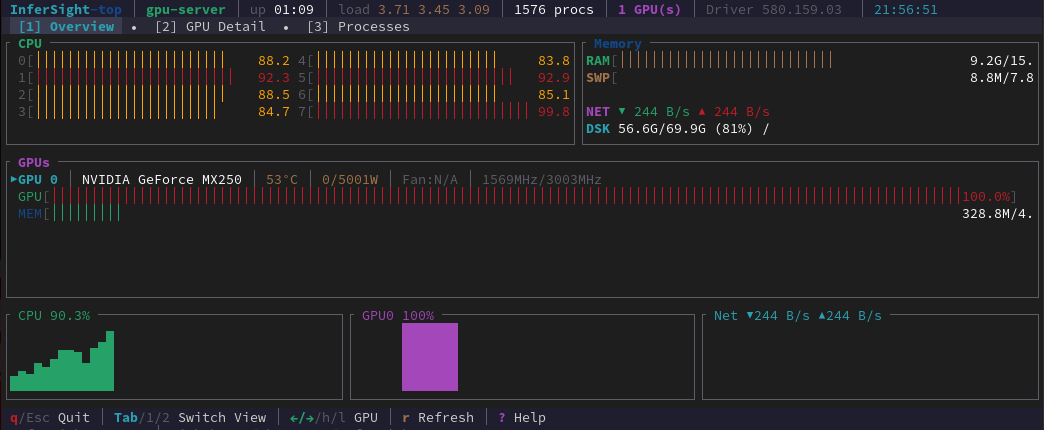Click the Memory panel title

tap(618, 43)
